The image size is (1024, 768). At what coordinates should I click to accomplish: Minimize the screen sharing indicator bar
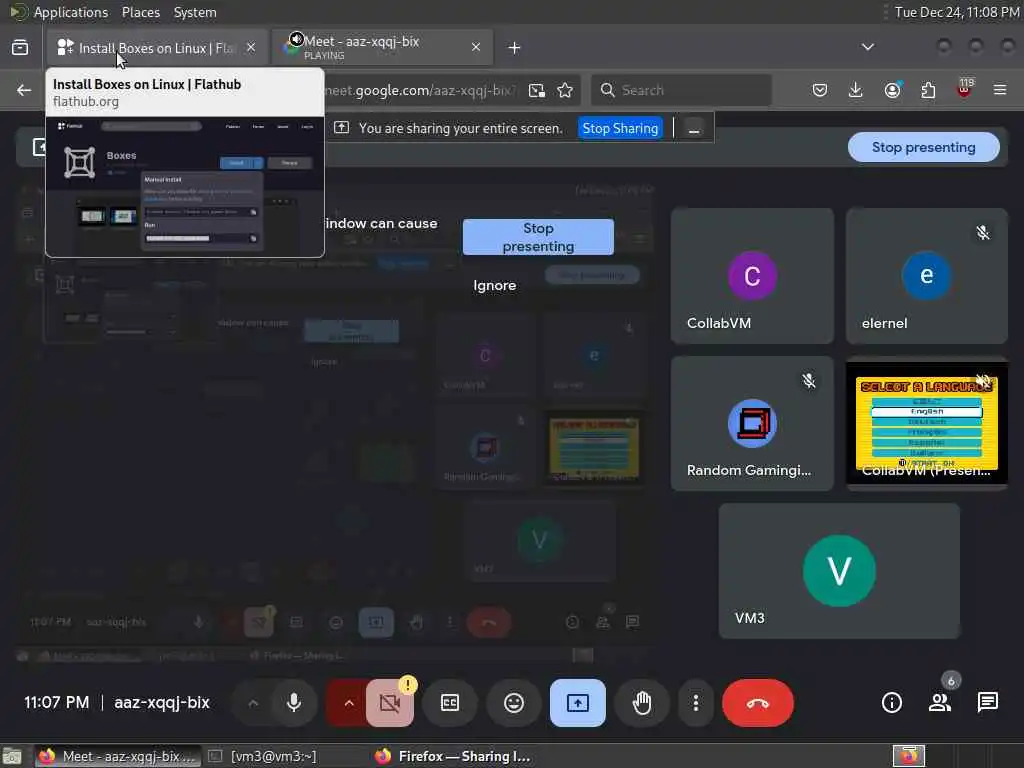(694, 129)
